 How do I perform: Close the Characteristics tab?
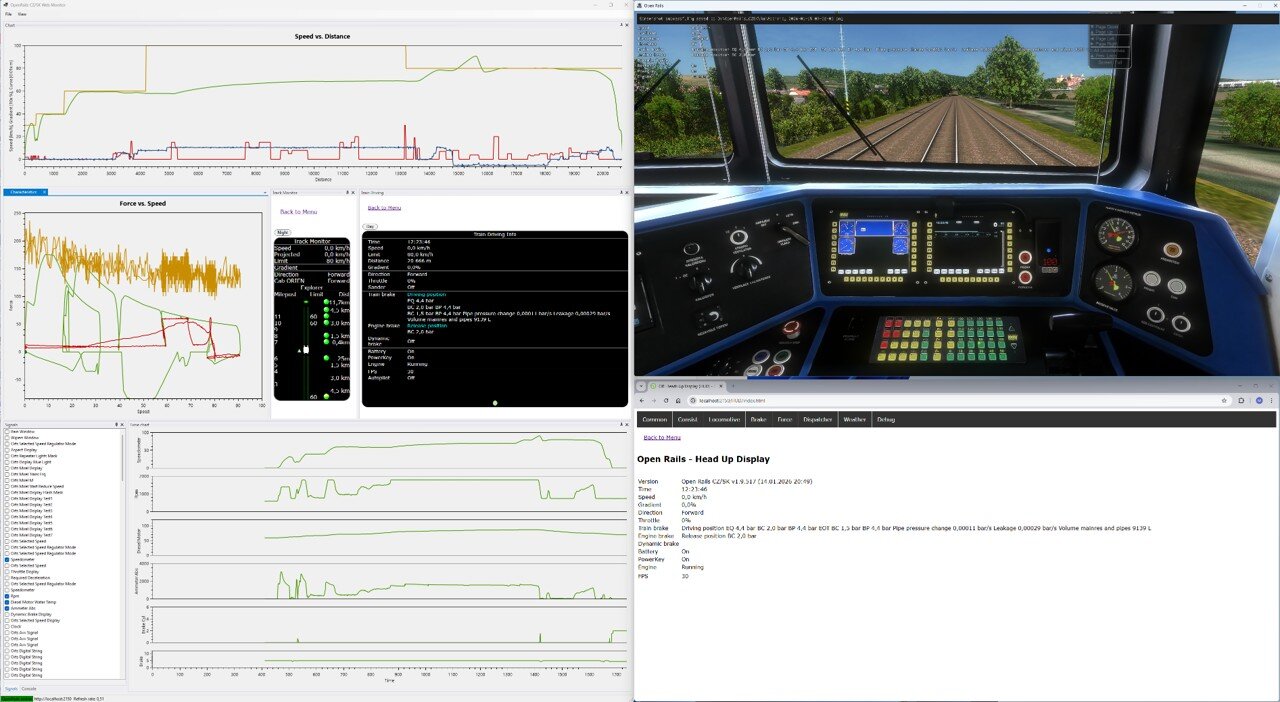[x=45, y=191]
